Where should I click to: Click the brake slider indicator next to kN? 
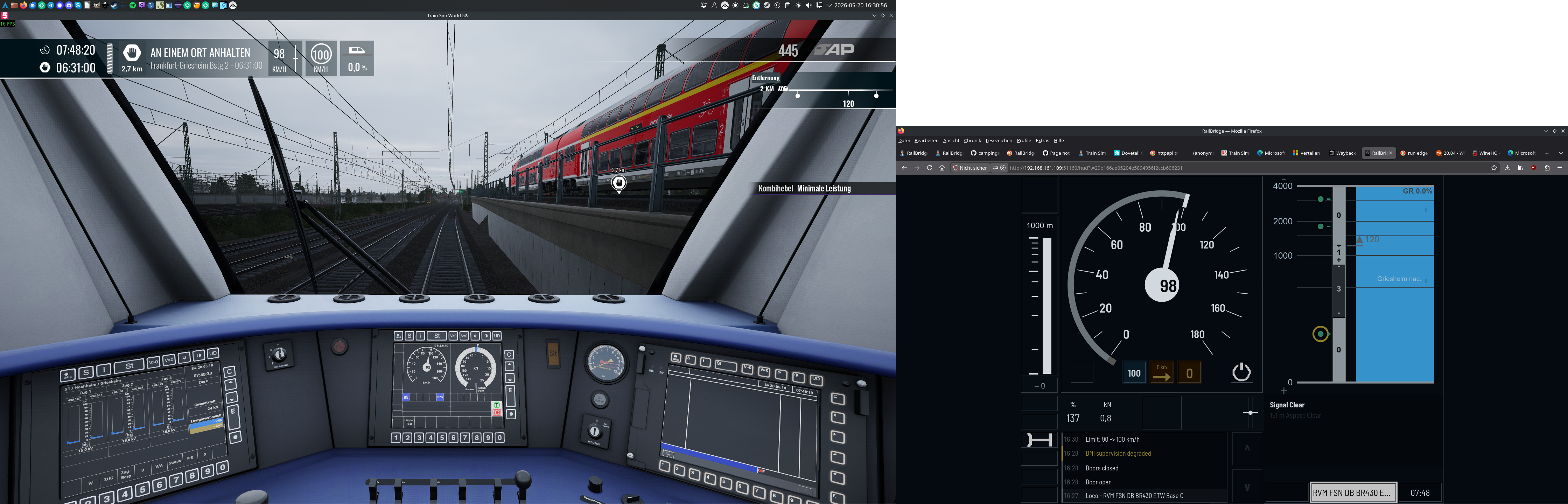[x=1251, y=413]
